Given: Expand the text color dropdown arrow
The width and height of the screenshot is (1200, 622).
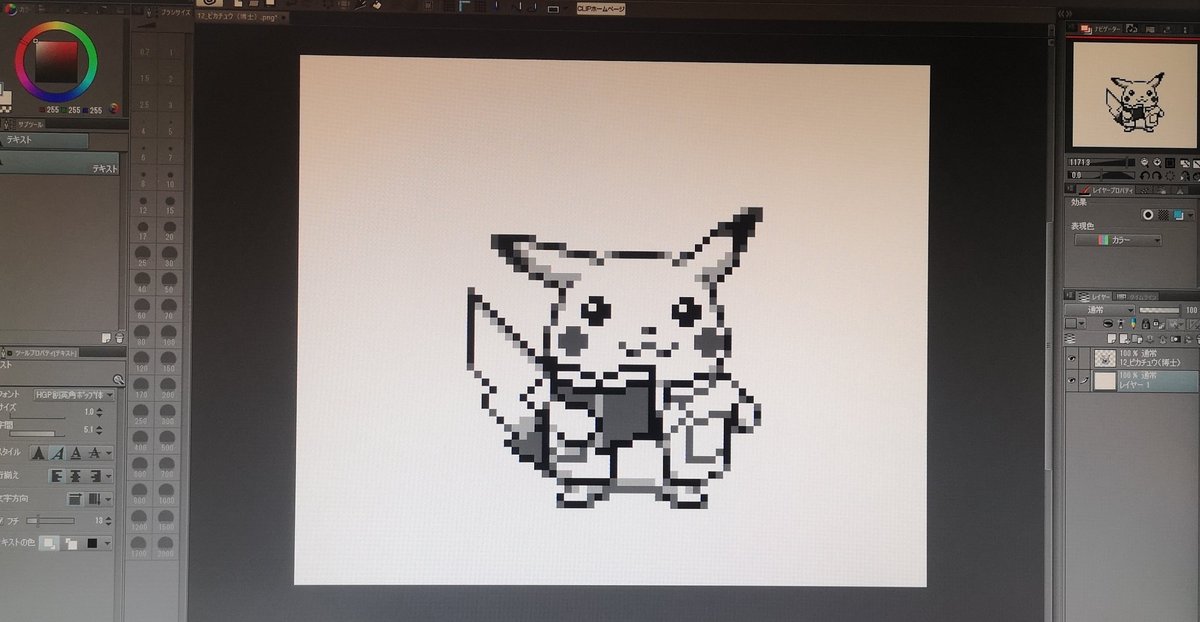Looking at the screenshot, I should click(x=109, y=543).
